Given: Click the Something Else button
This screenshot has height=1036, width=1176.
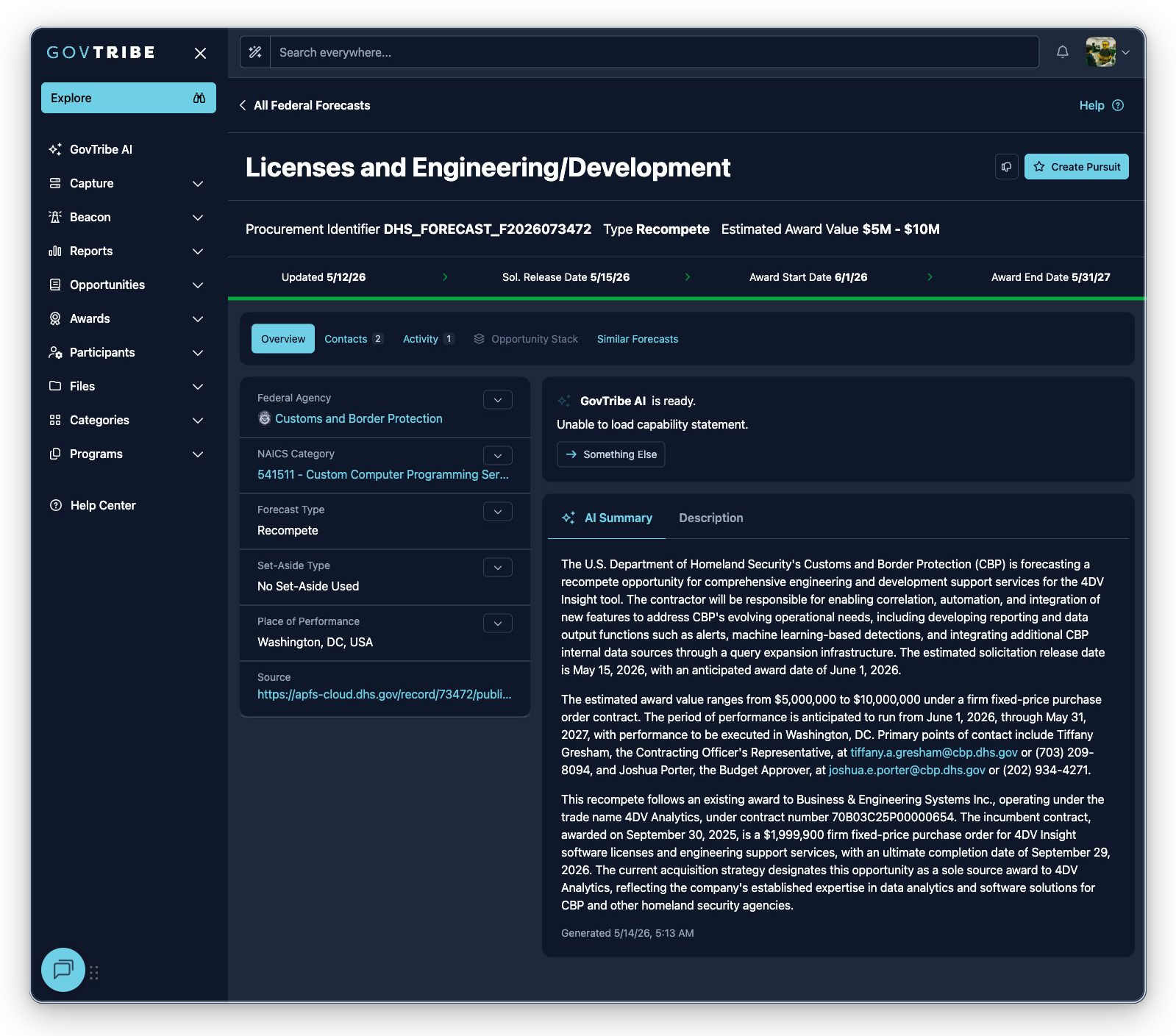Looking at the screenshot, I should tap(611, 454).
